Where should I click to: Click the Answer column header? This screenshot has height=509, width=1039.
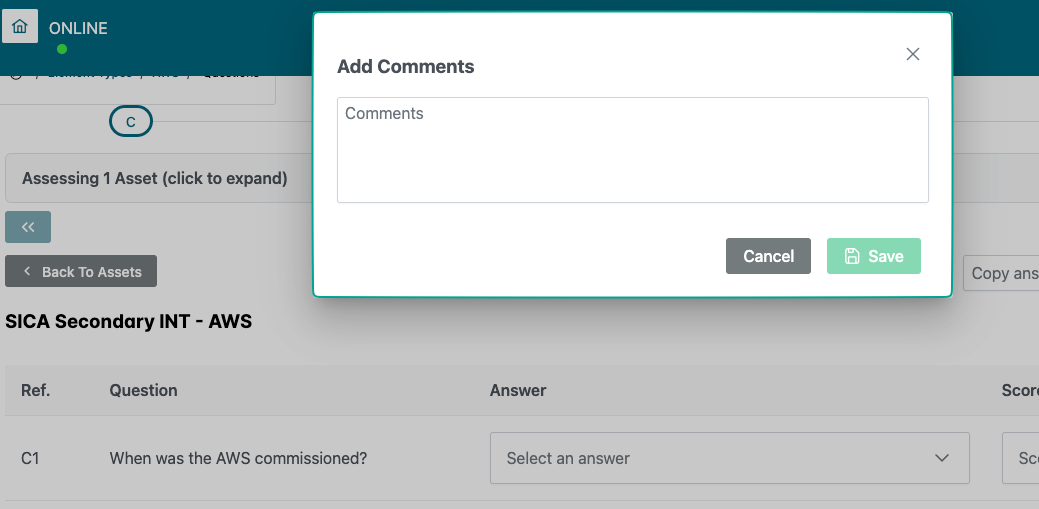click(518, 390)
